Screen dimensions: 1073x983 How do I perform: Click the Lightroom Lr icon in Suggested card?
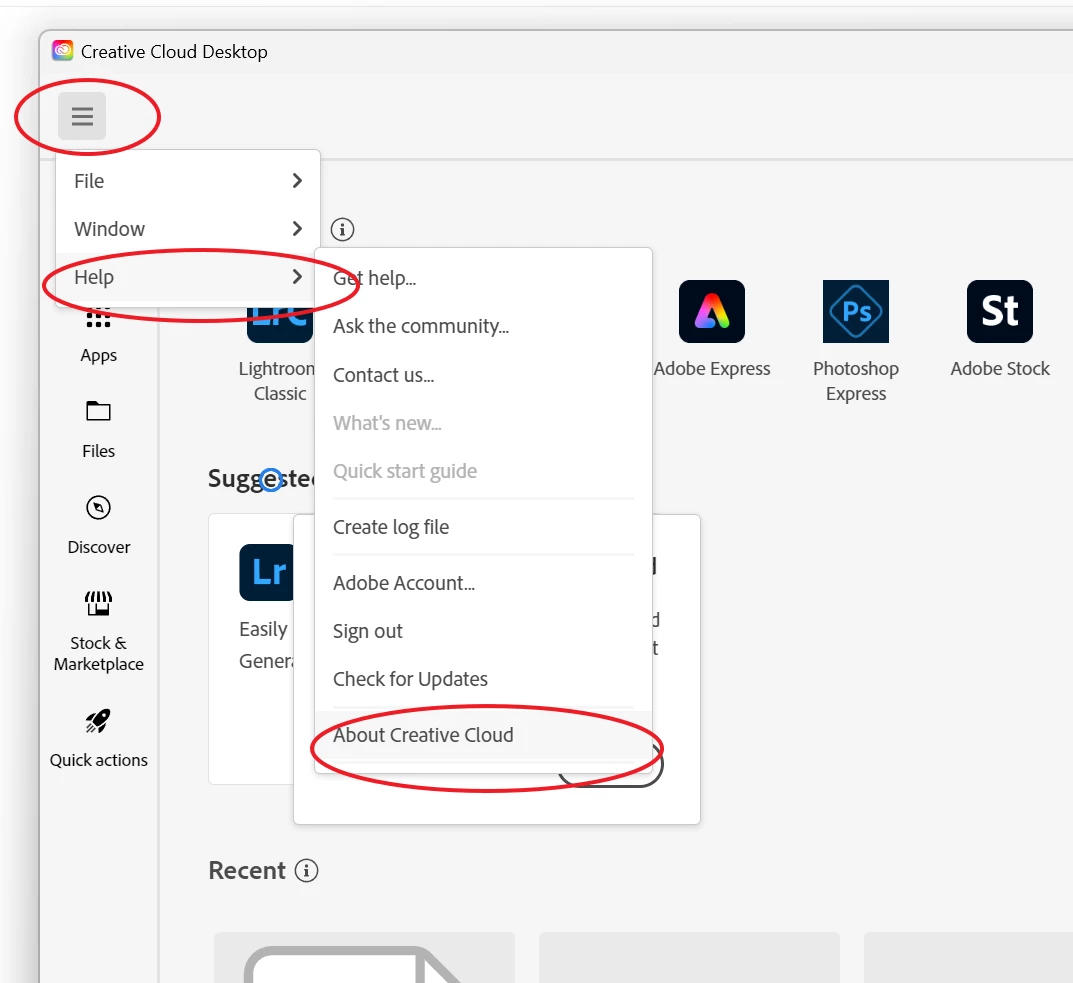pyautogui.click(x=267, y=572)
